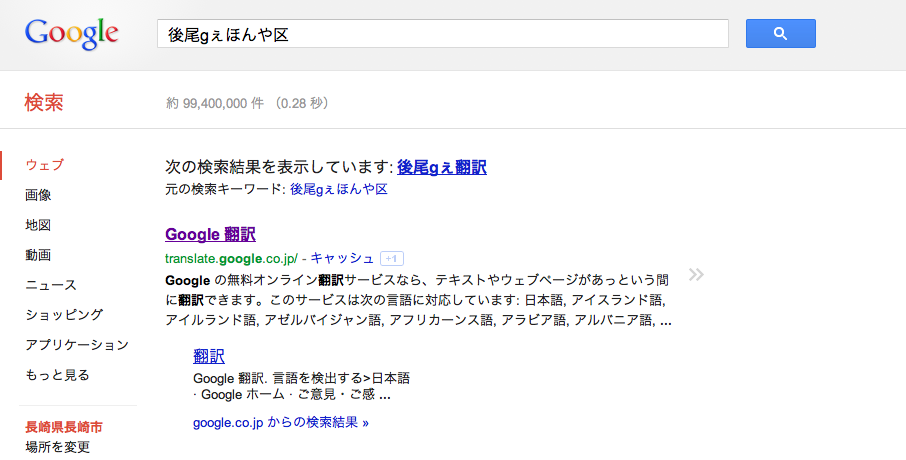
Task: Switch to 画像 search
Action: coord(38,195)
